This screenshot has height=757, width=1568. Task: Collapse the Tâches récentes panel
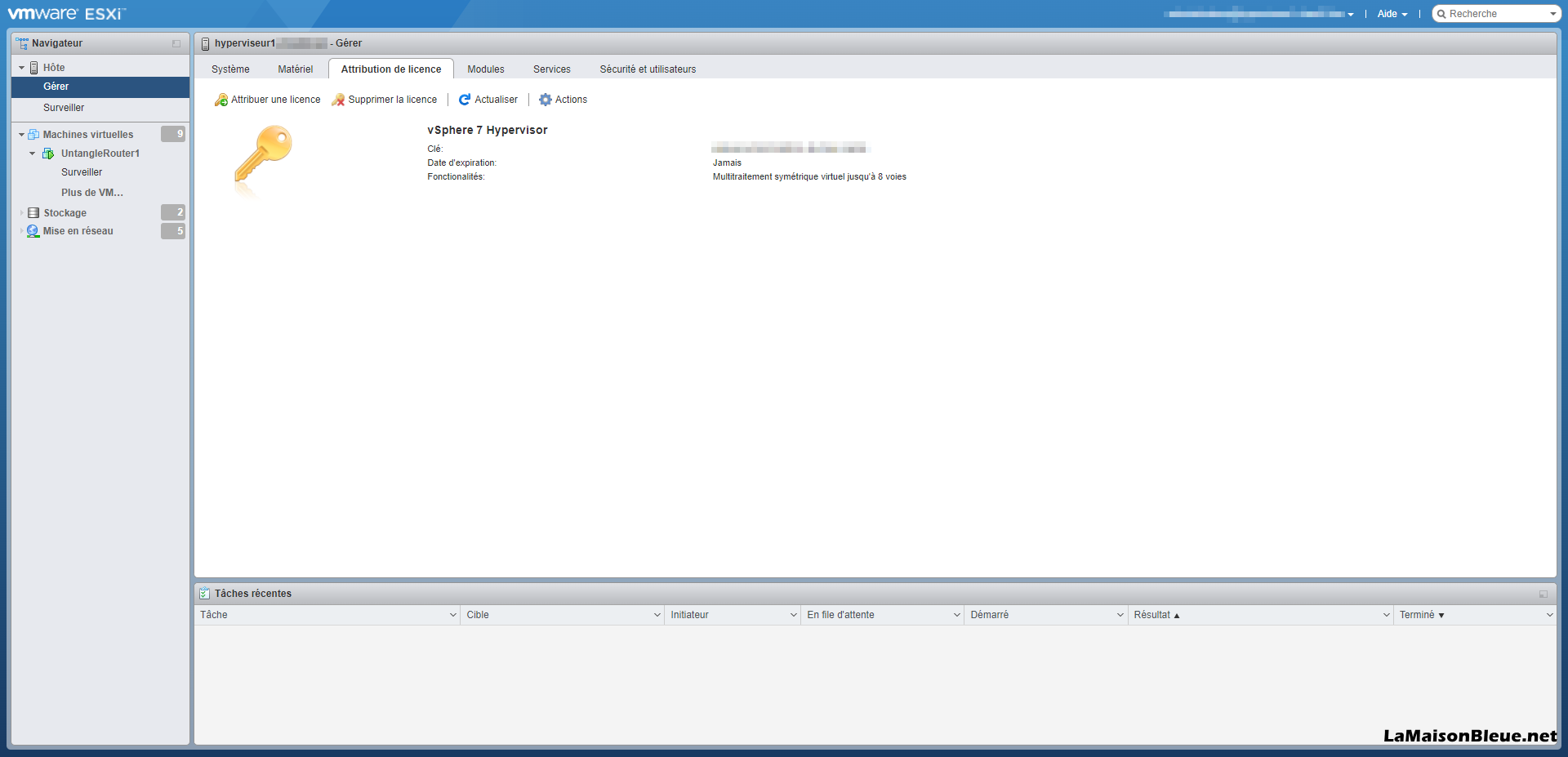click(x=1543, y=594)
